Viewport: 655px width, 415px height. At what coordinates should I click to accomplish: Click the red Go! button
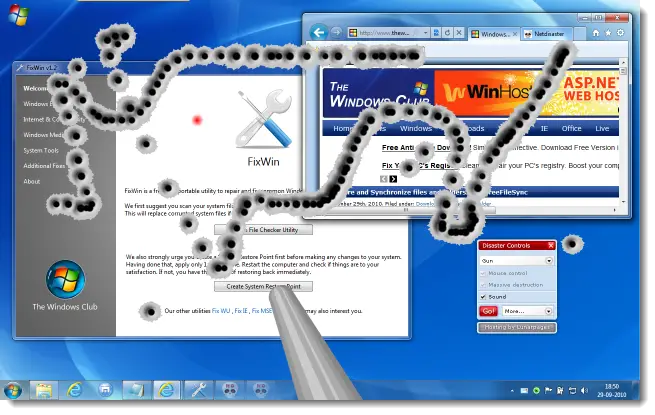click(x=489, y=311)
